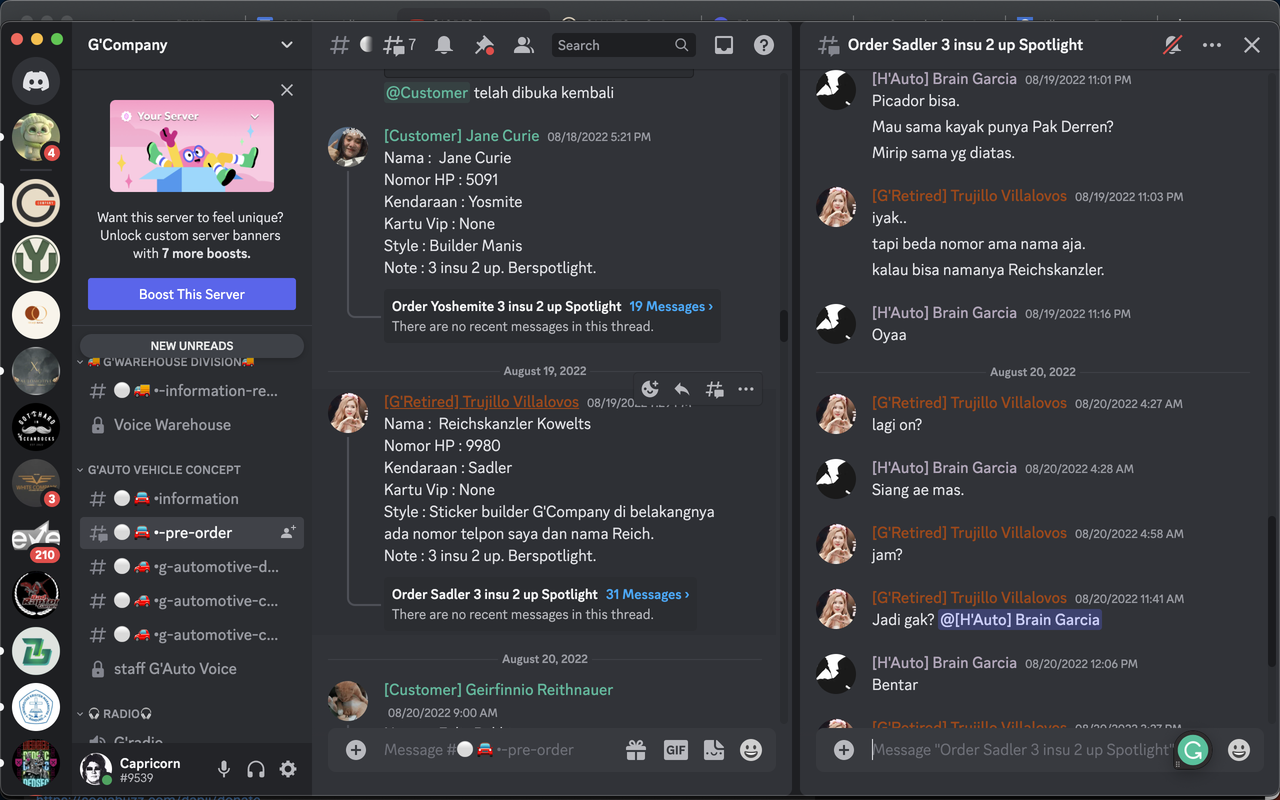Screen dimensions: 1280x800
Task: Open Discord home direct messages icon
Action: [x=36, y=81]
